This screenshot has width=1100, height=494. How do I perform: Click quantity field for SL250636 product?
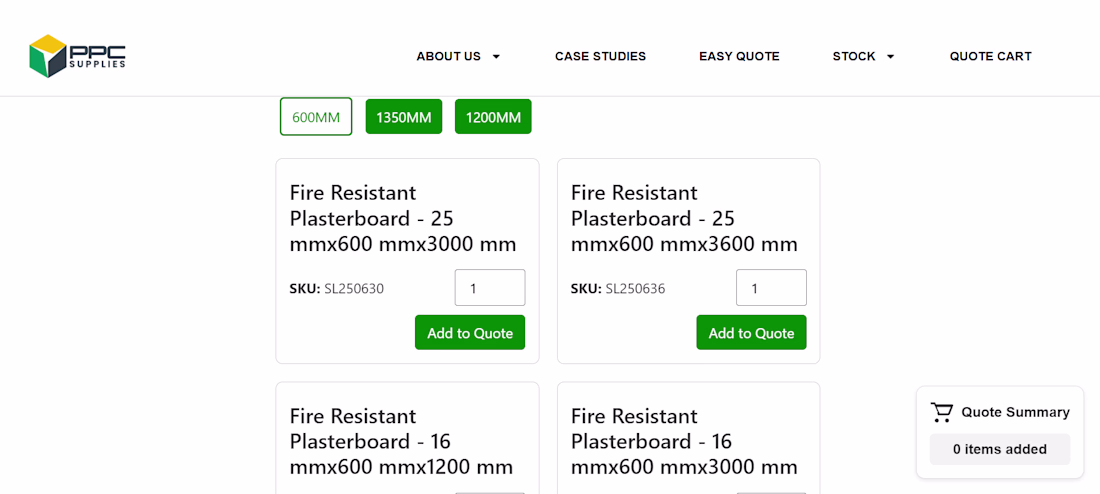click(x=770, y=288)
